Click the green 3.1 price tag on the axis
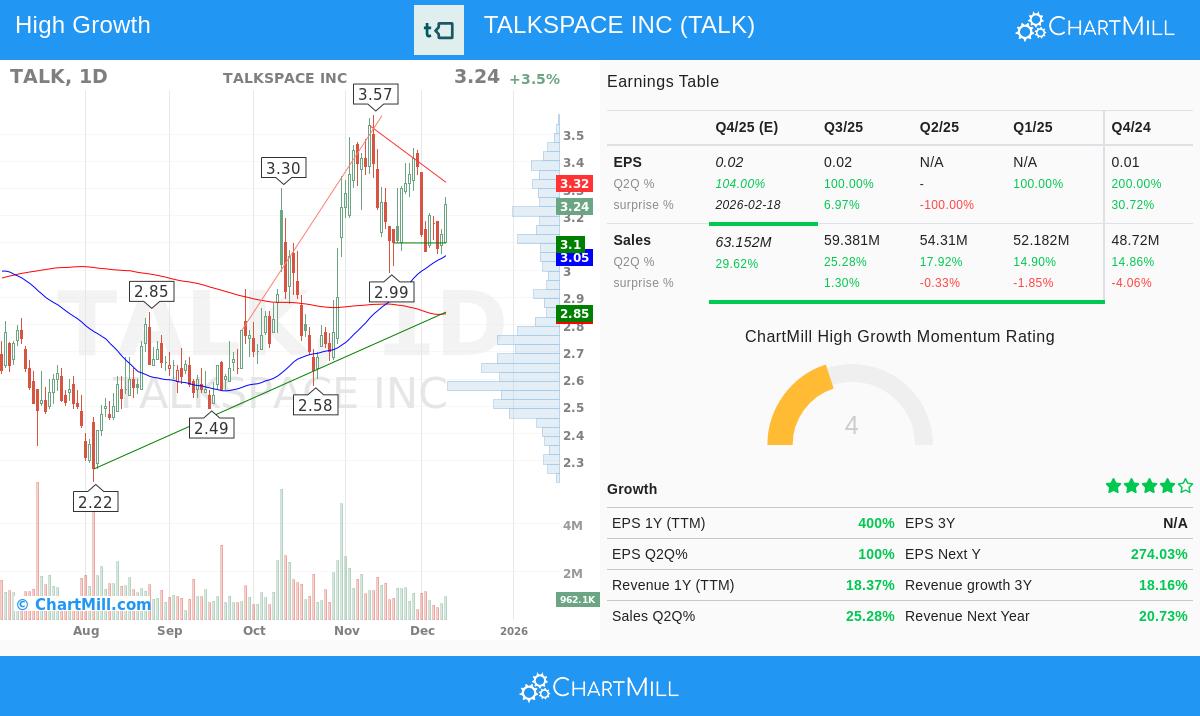Screen dimensions: 1200x716 [x=570, y=244]
